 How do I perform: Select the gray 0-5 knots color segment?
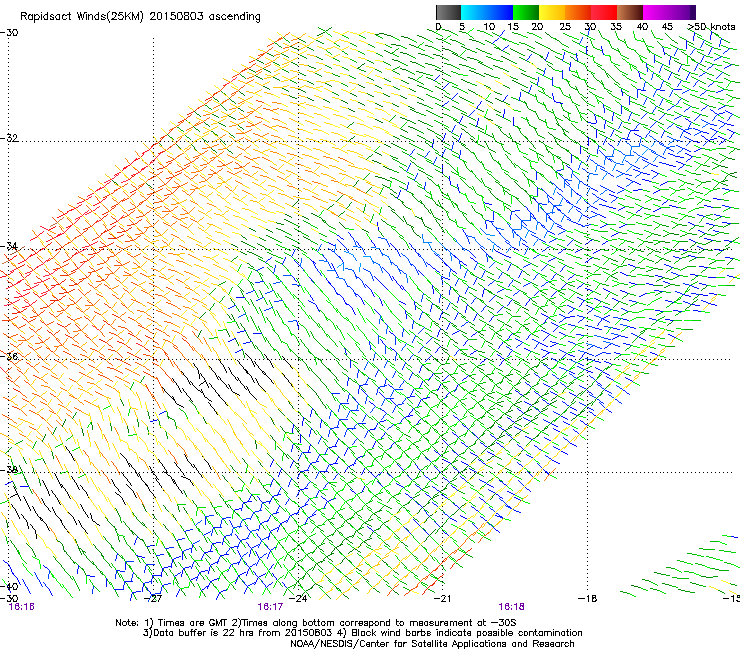click(x=448, y=12)
